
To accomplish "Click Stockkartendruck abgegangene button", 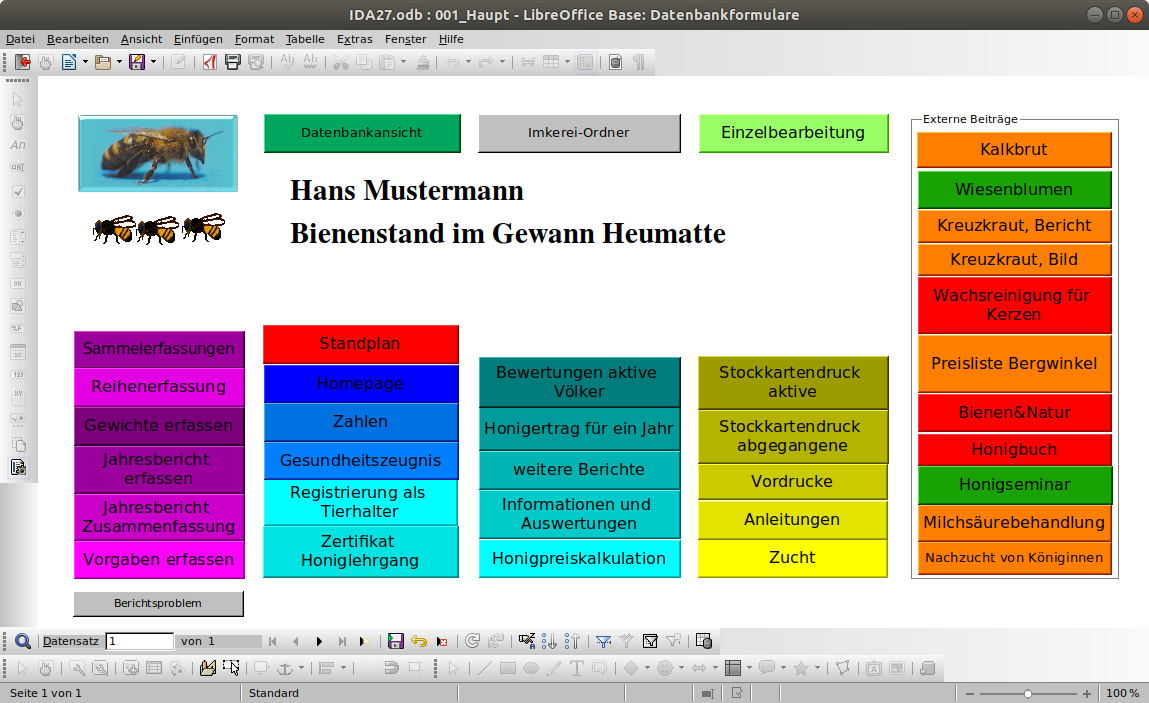I will [792, 436].
